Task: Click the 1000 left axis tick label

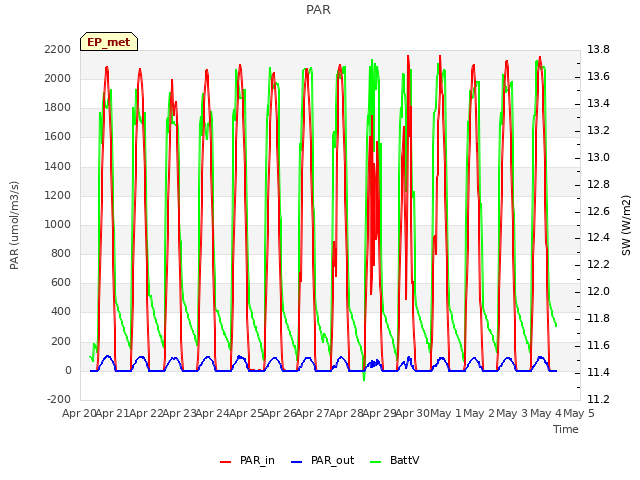Action: pos(58,224)
